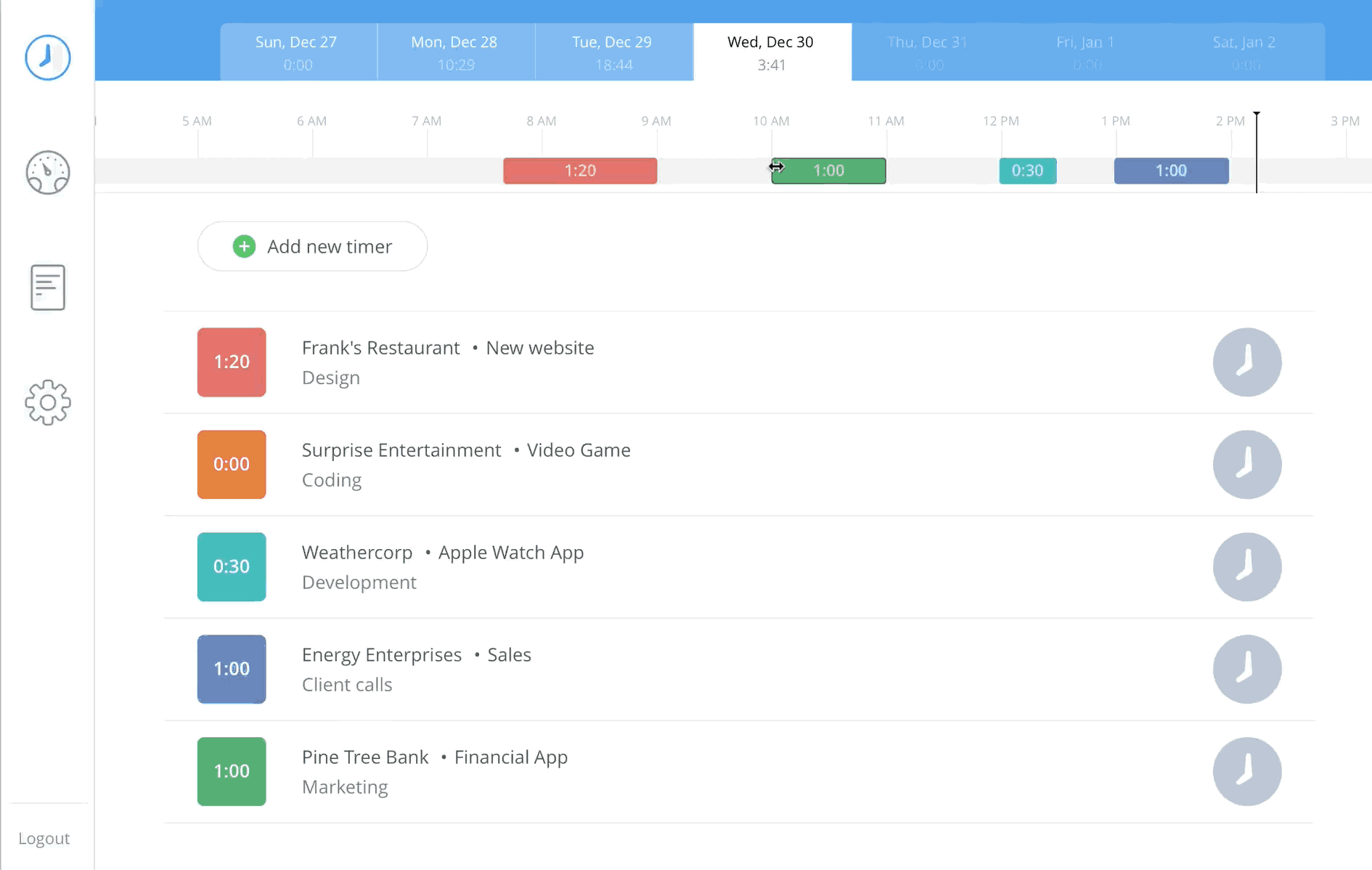Start the timer for Frank's Restaurant entry
The height and width of the screenshot is (870, 1372).
(x=1246, y=362)
